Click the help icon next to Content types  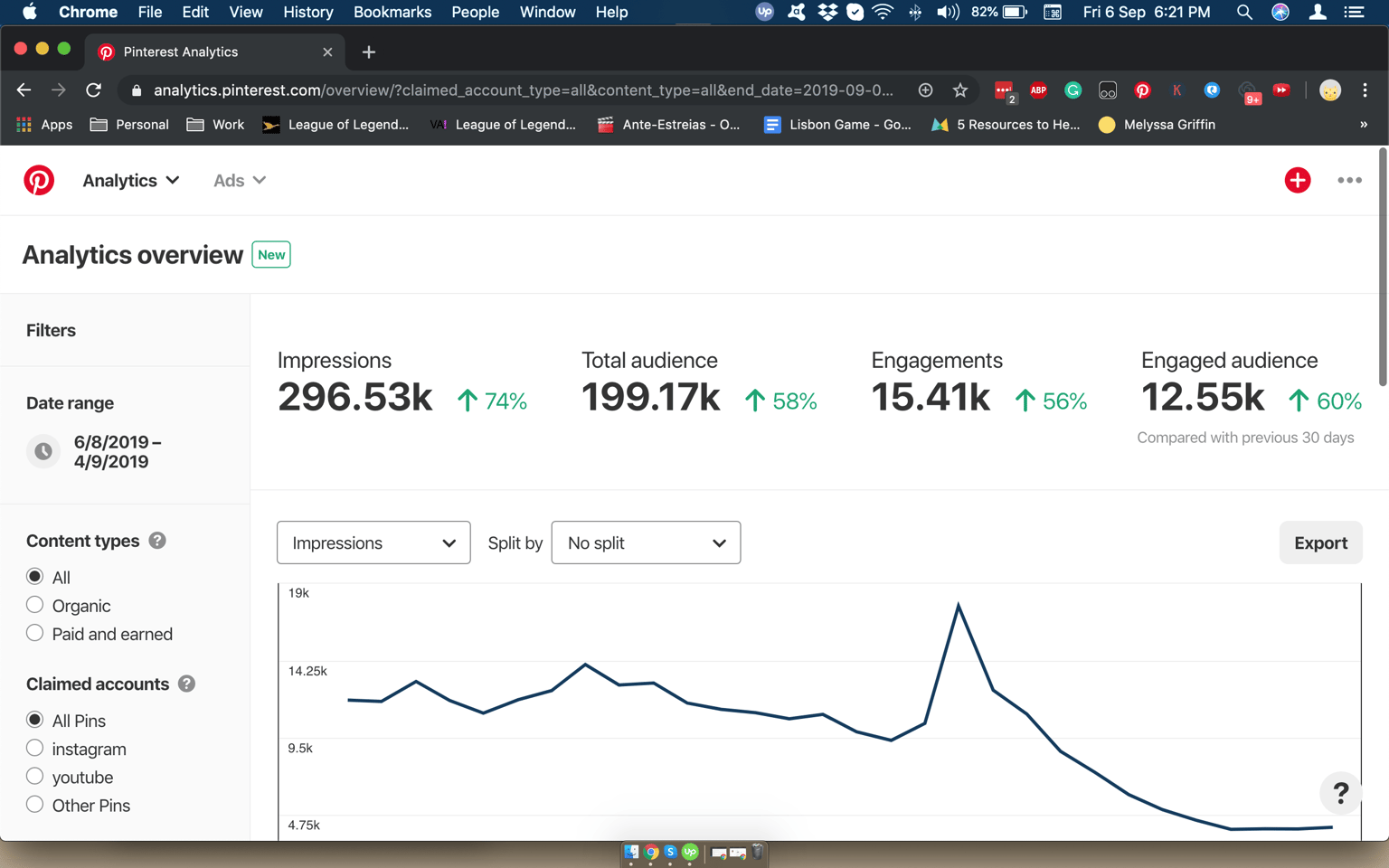click(x=157, y=541)
